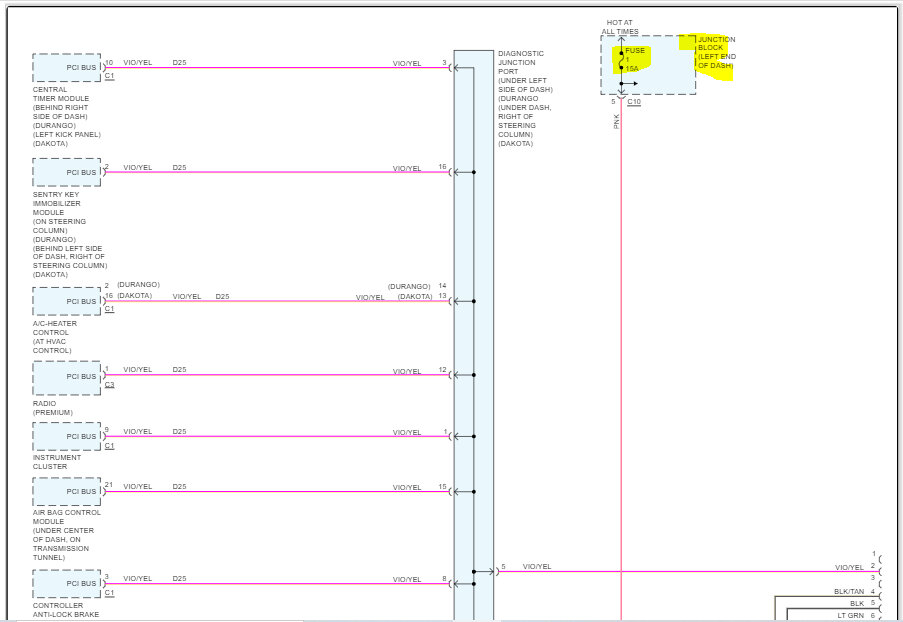Click the HOT AT ALL TIMES text
The image size is (903, 622).
tap(620, 27)
